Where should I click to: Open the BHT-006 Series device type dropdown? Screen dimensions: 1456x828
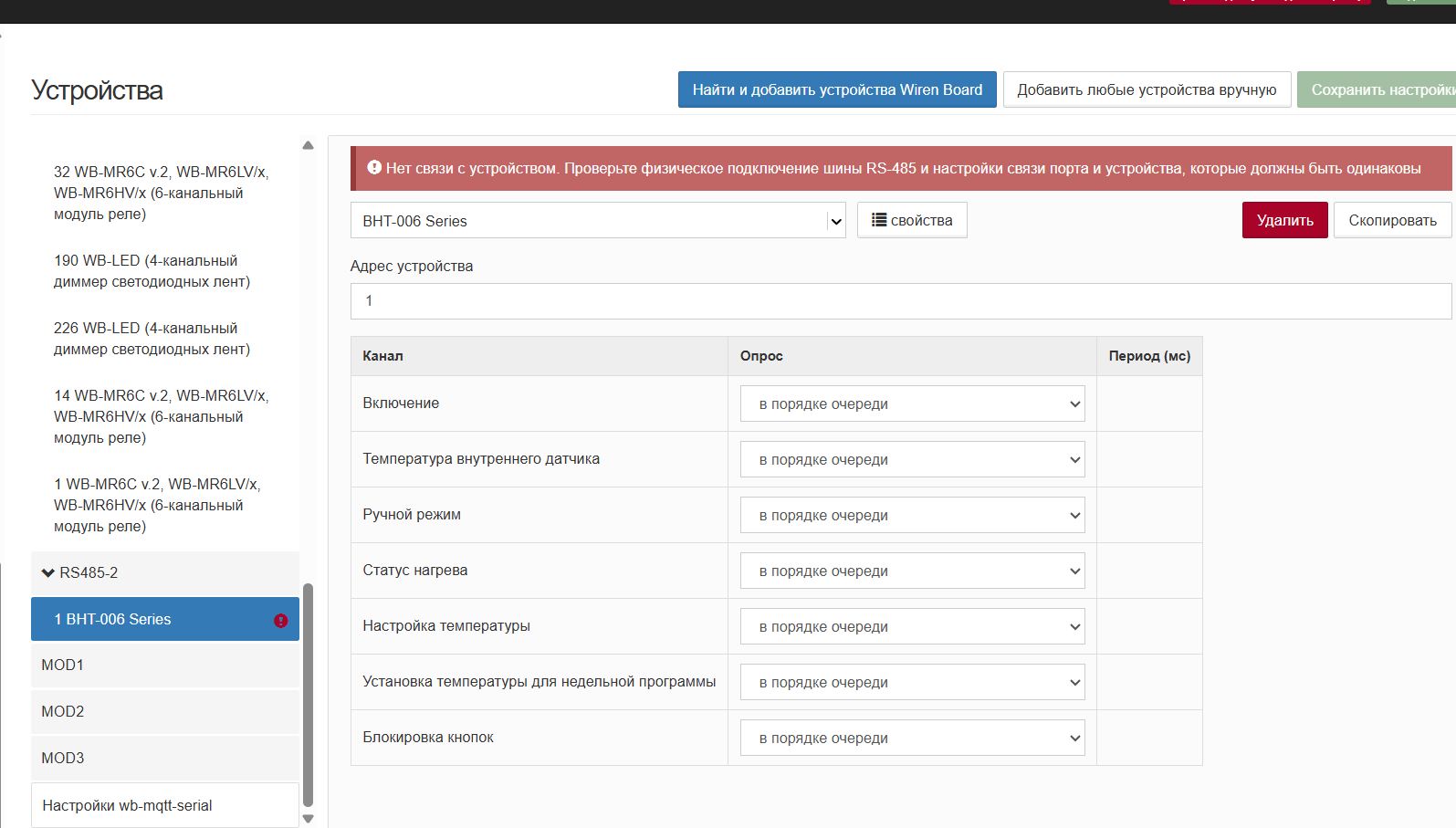click(597, 221)
